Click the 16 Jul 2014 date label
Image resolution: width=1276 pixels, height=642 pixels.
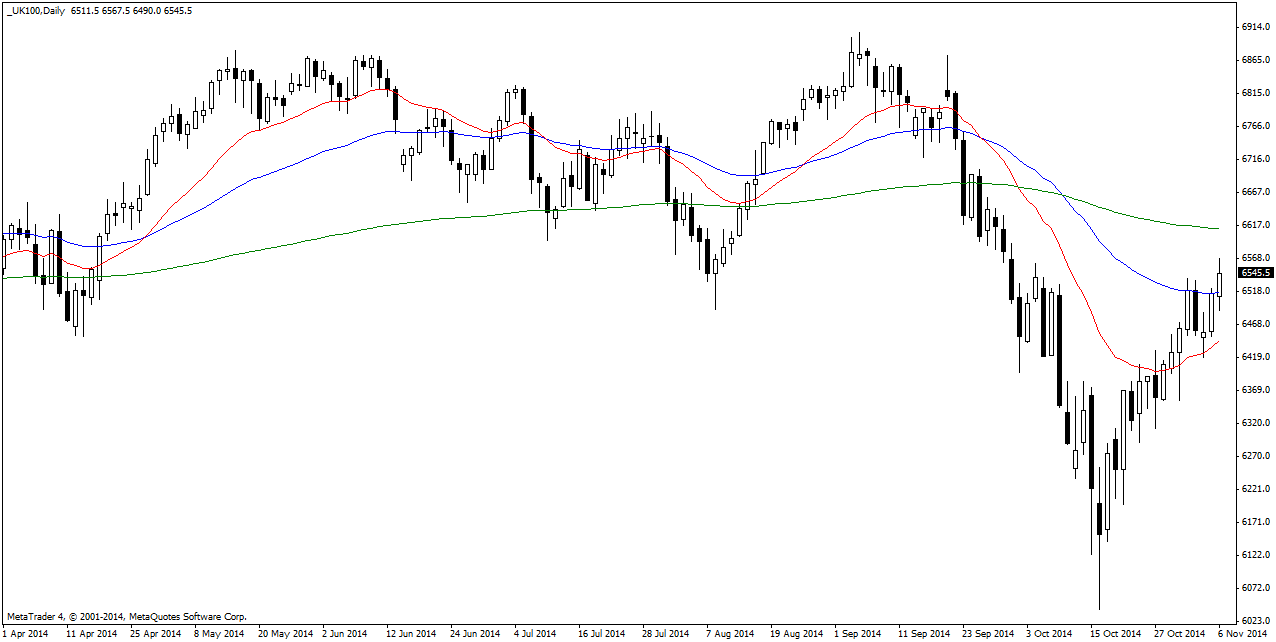[x=601, y=634]
